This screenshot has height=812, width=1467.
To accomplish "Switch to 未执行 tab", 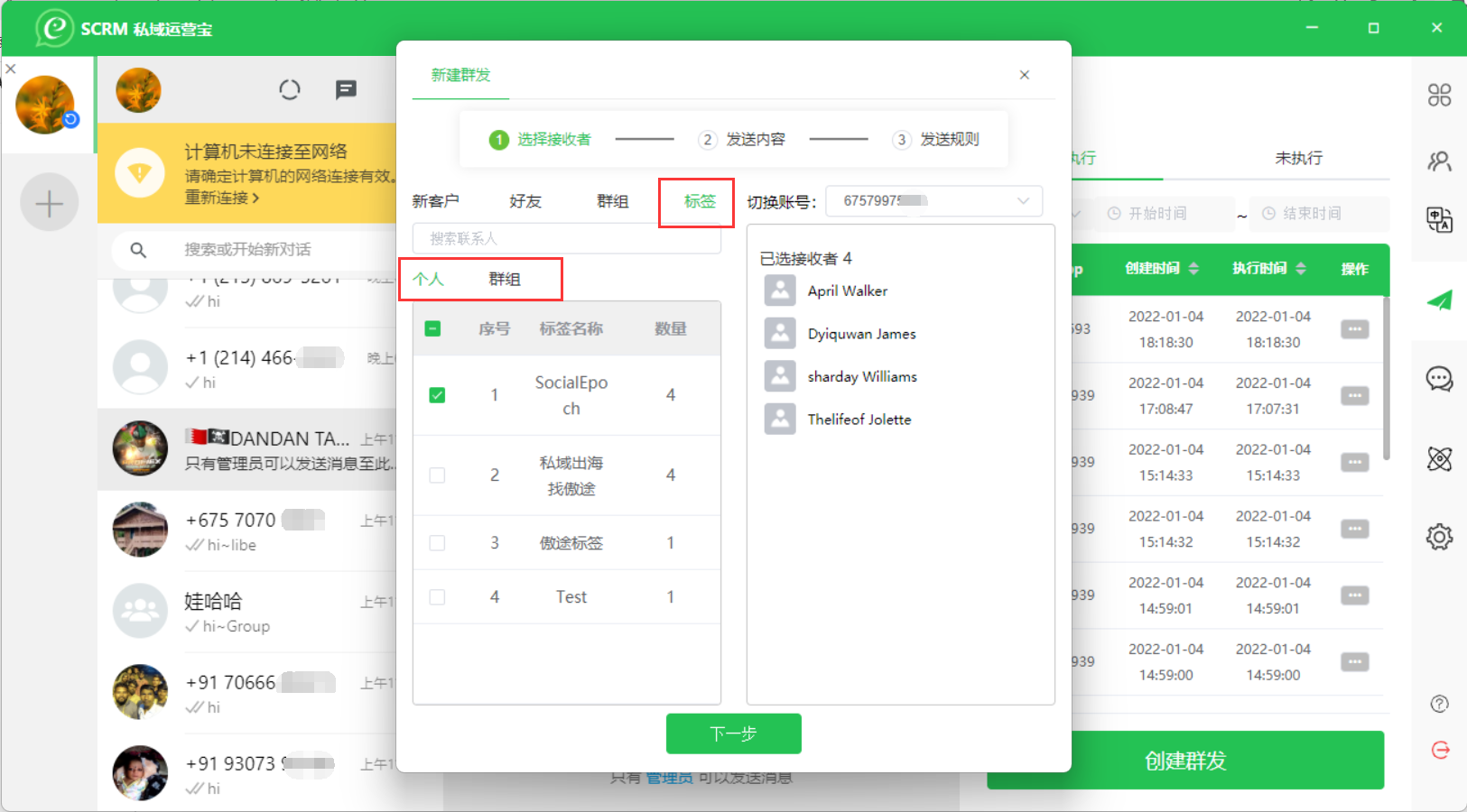I will (x=1298, y=158).
